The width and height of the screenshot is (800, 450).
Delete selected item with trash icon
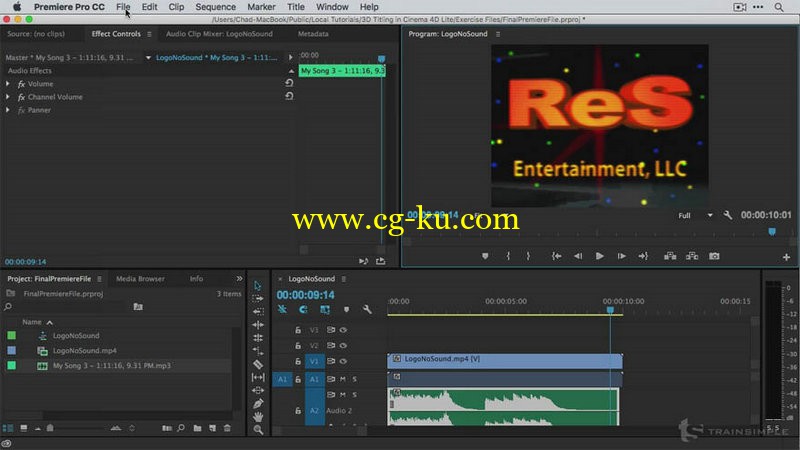pyautogui.click(x=228, y=428)
